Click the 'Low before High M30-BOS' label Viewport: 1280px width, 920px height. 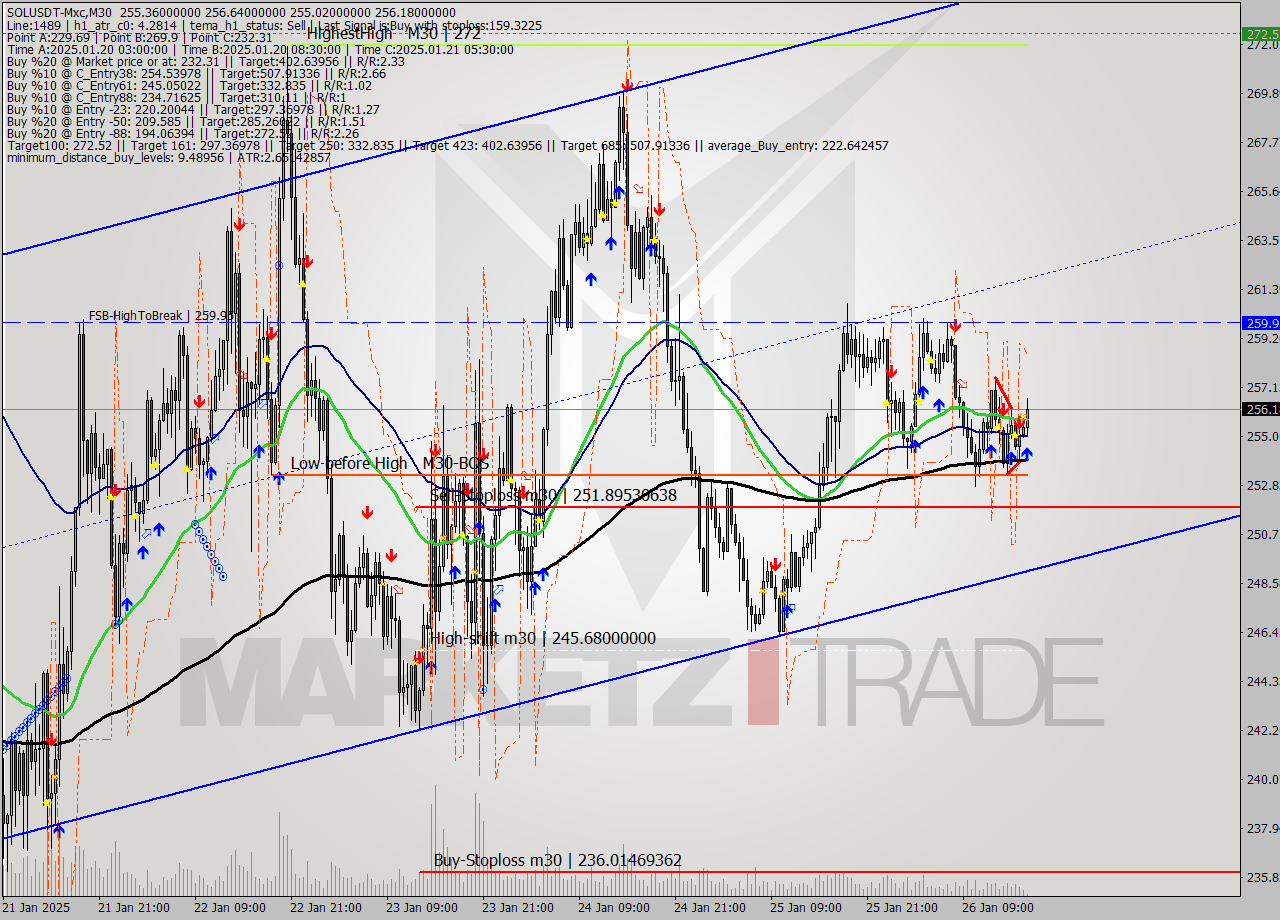click(389, 463)
